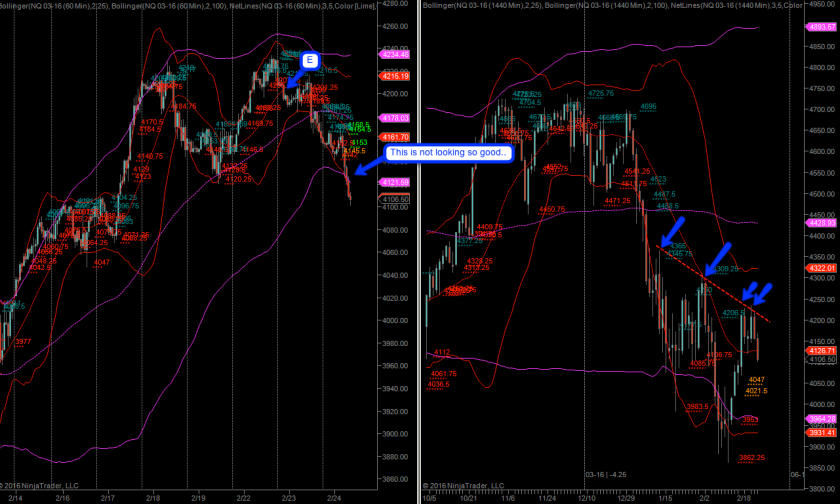Click the 4950.00 axis price on daily chart
840x504 pixels.
(822, 4)
